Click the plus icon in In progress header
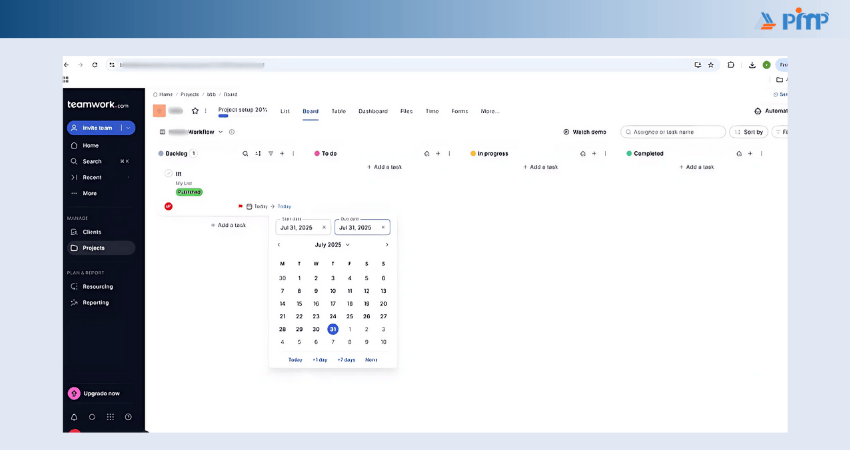850x450 pixels. pos(594,153)
